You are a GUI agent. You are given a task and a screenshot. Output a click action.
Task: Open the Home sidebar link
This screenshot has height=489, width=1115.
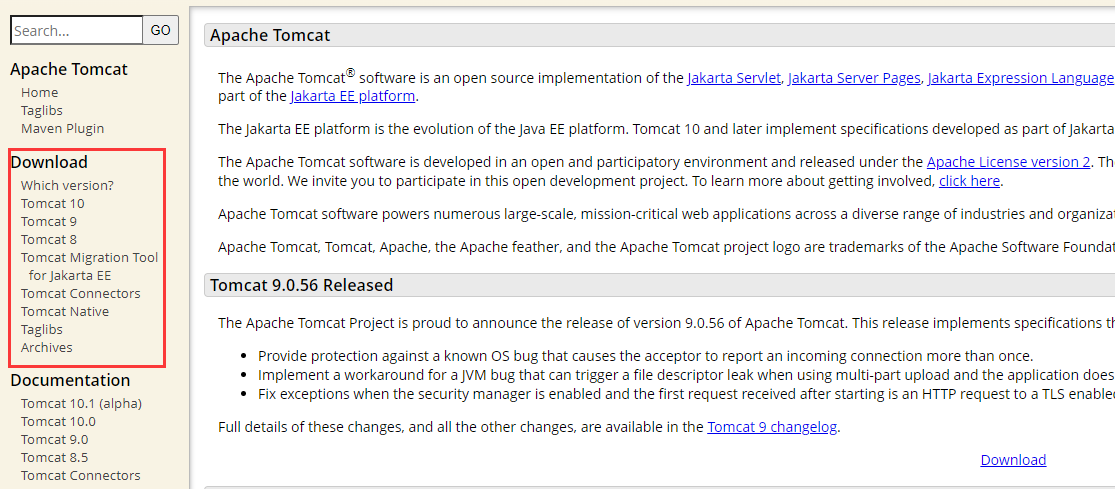(40, 92)
